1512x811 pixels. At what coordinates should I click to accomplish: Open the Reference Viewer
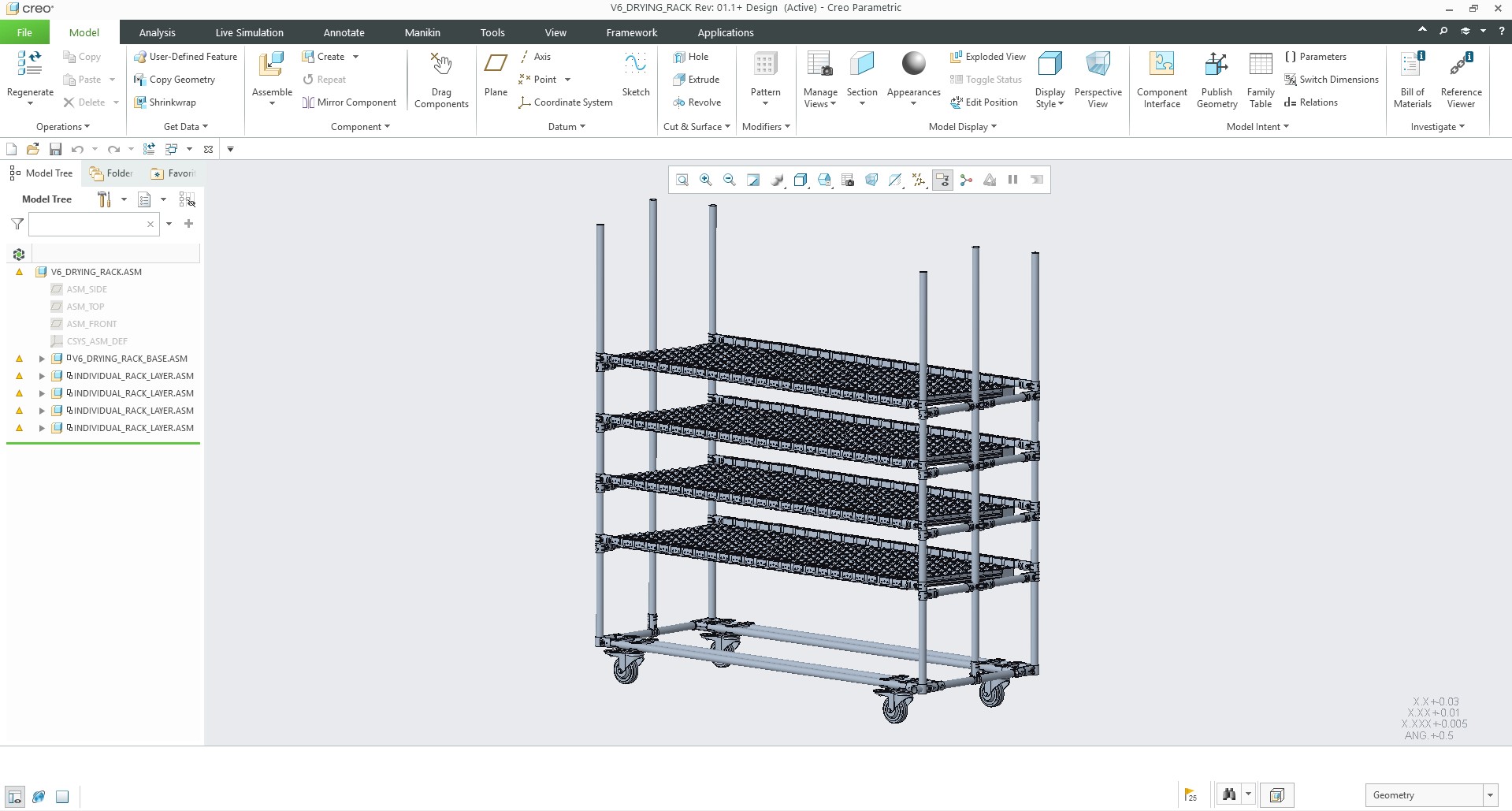(1461, 80)
